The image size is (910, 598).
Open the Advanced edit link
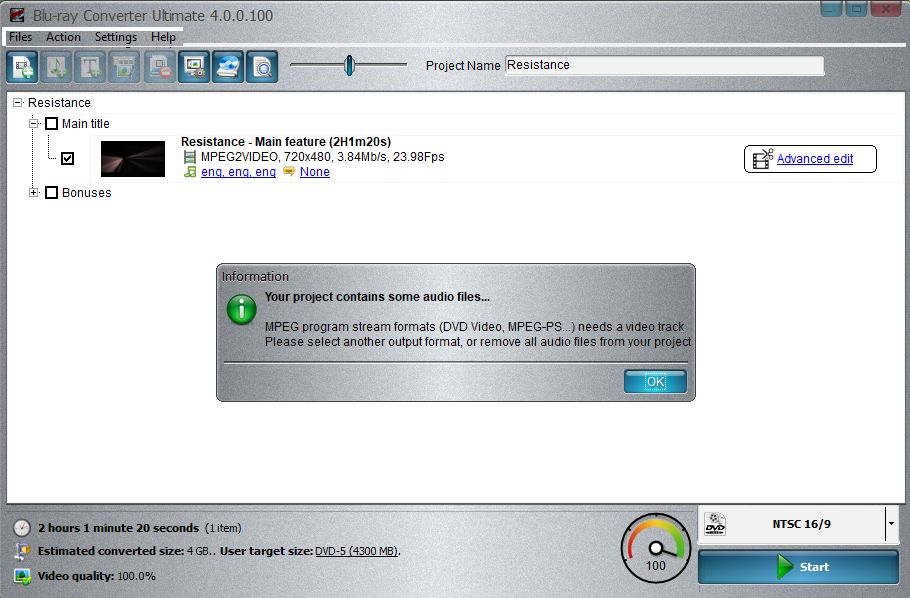(815, 158)
